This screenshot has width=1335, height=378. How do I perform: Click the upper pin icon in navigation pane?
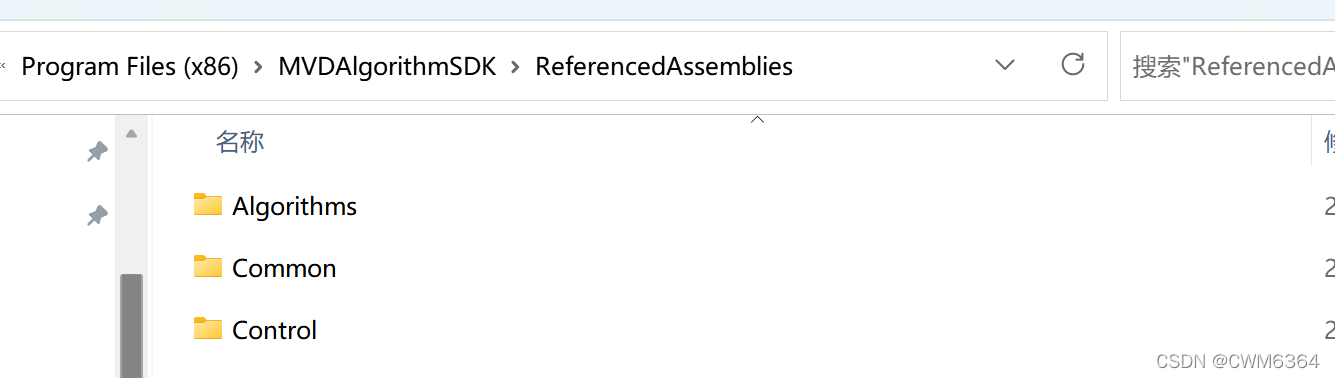coord(97,152)
